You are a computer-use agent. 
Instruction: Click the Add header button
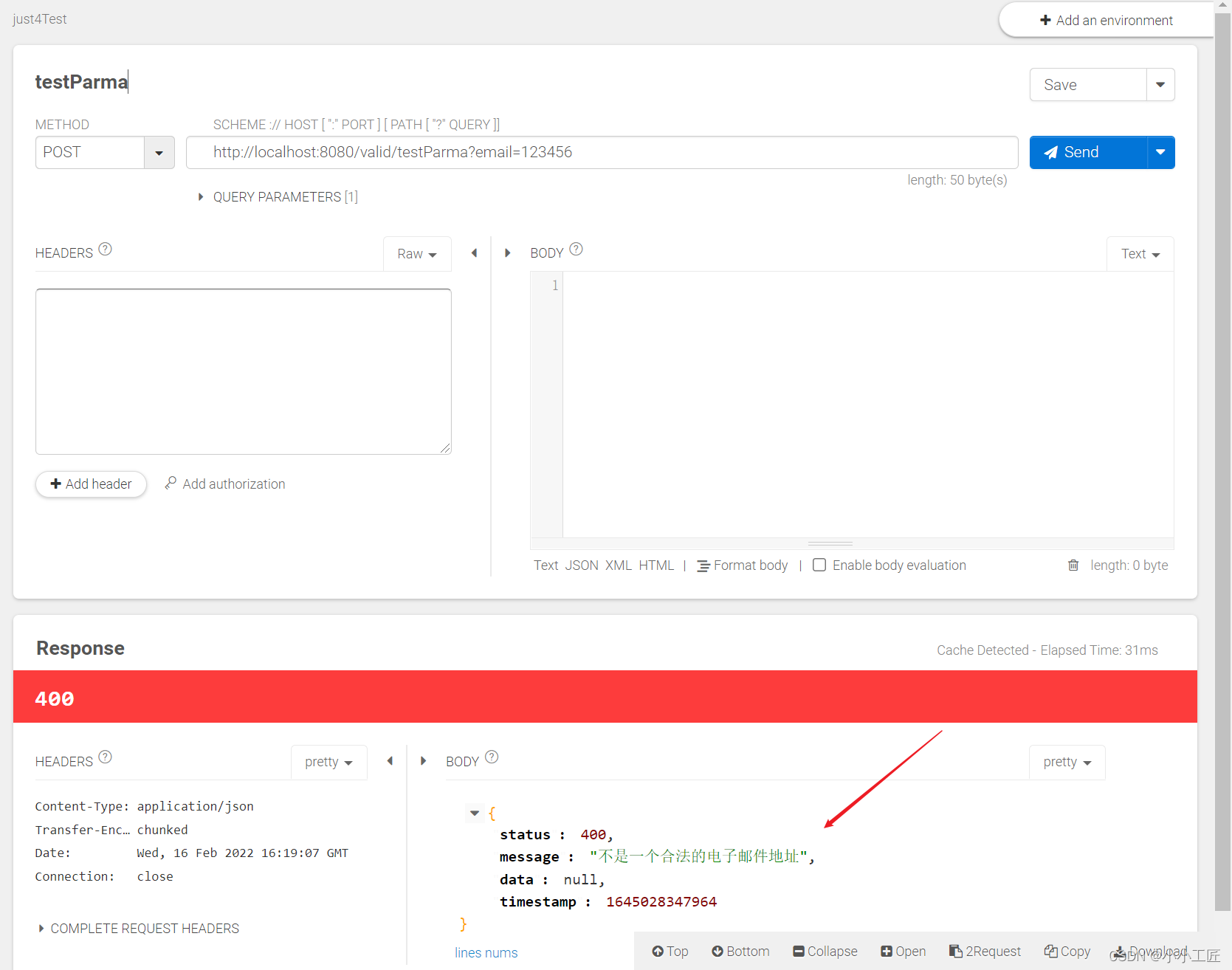(x=91, y=484)
